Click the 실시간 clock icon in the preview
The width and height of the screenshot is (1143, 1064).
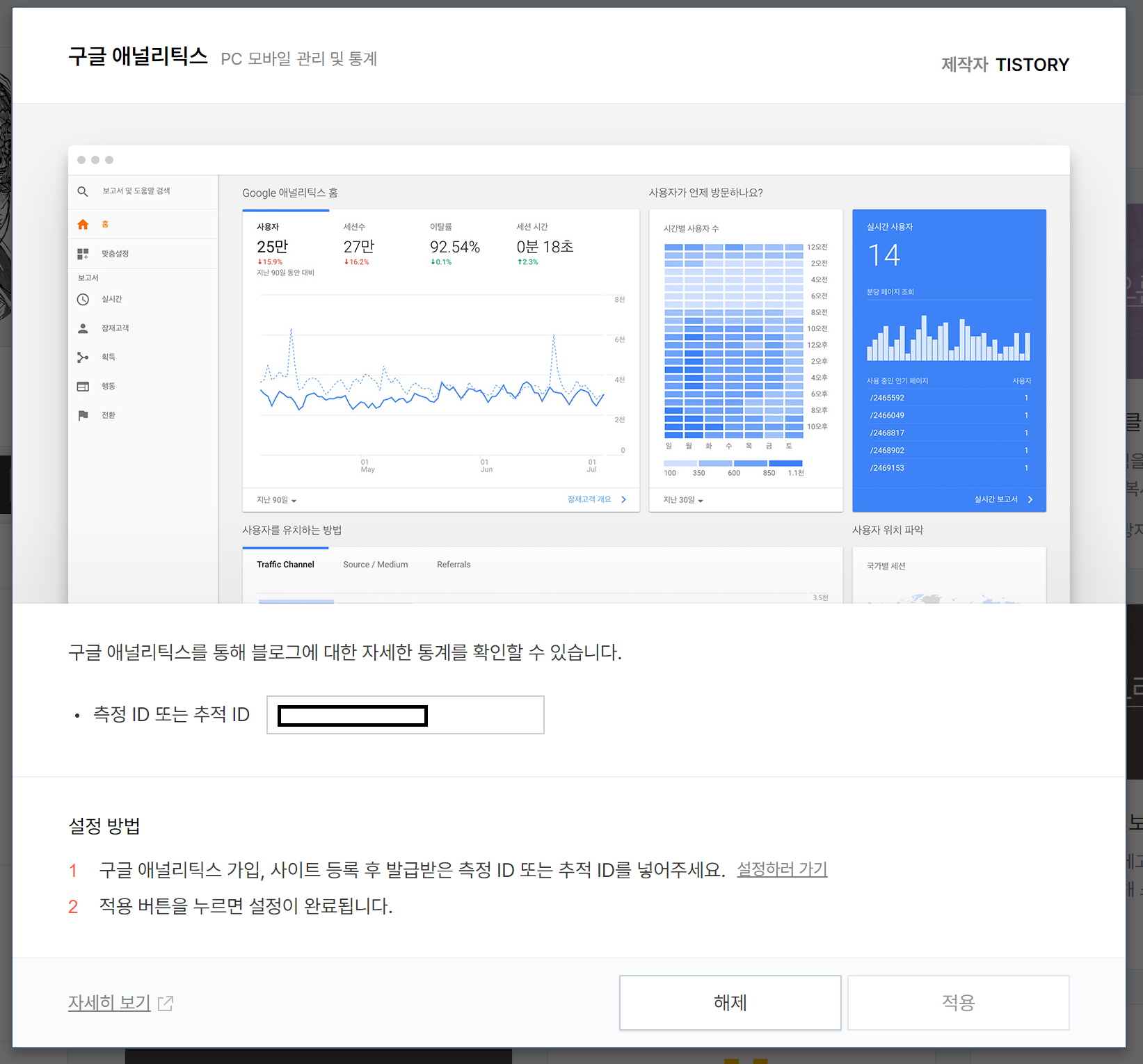(83, 299)
